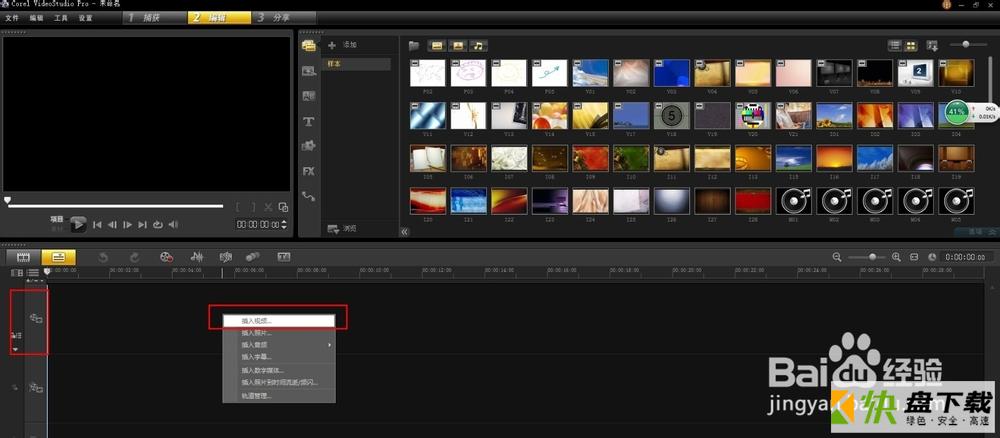Toggle show audio files filter
This screenshot has width=1000, height=438.
click(x=478, y=45)
